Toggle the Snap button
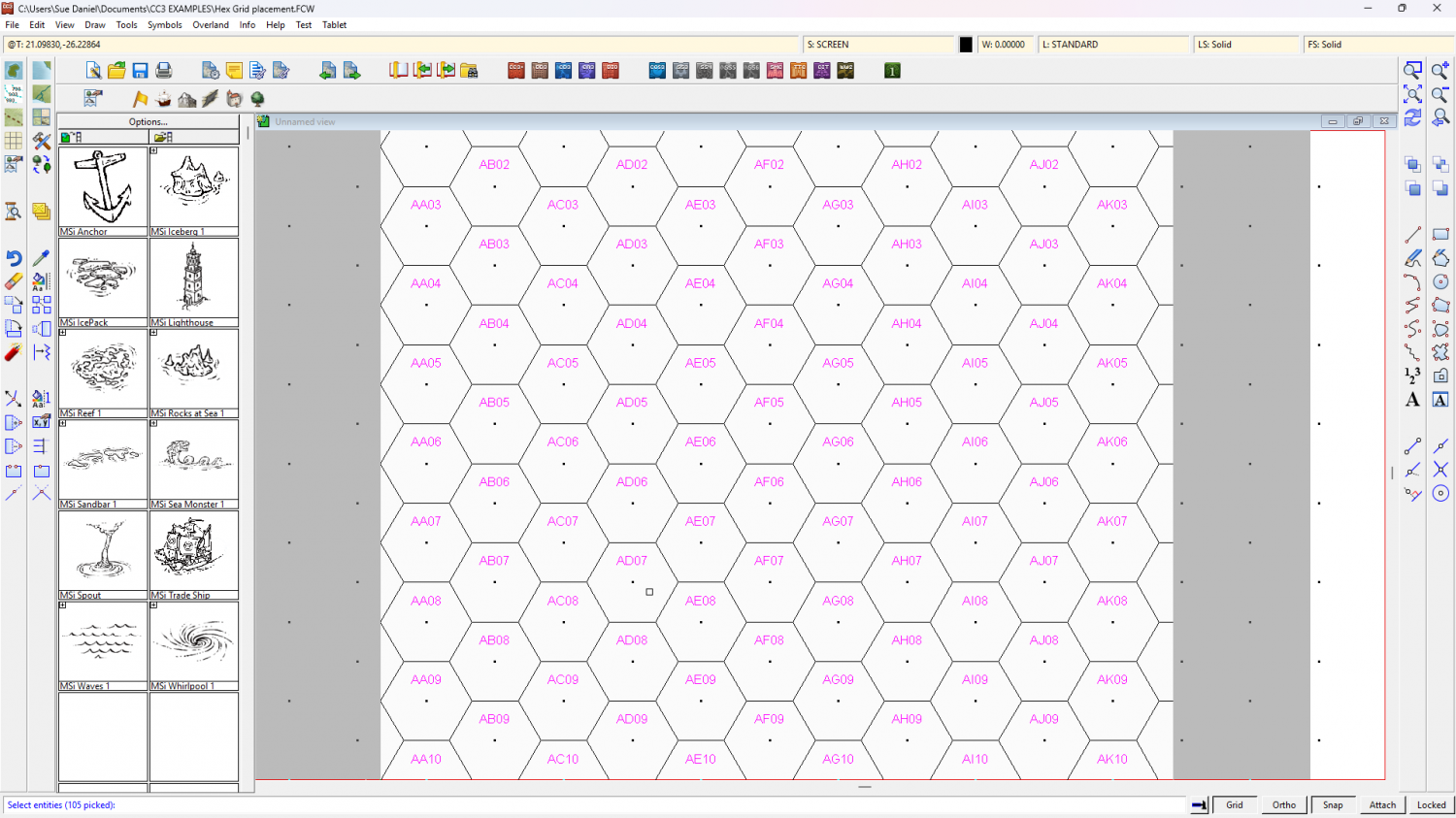1456x818 pixels. (x=1333, y=804)
